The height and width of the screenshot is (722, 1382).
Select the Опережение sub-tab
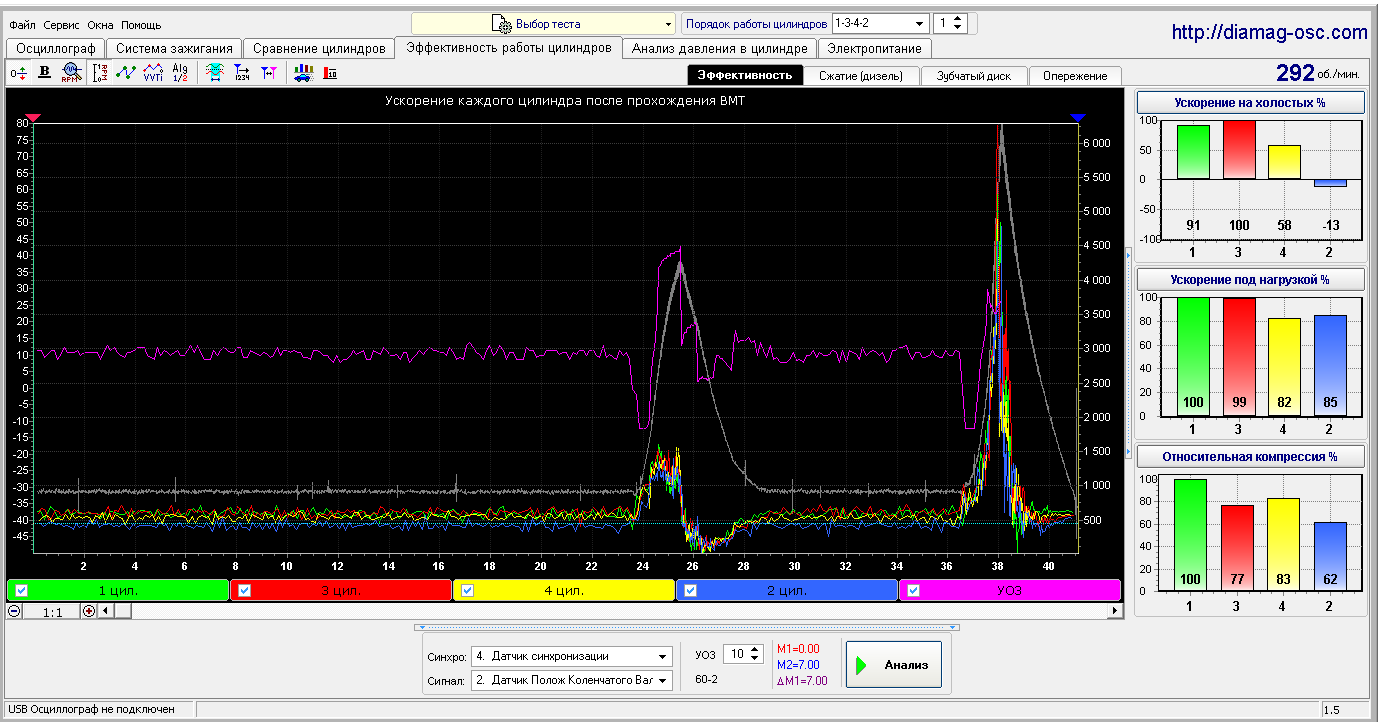pos(1075,76)
